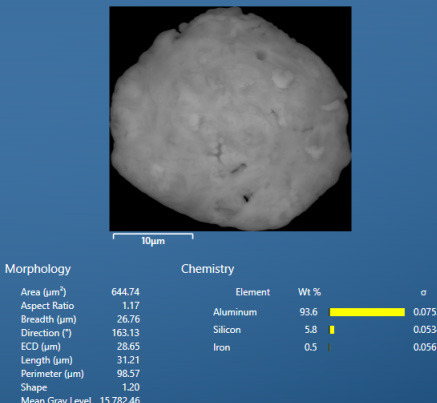
Task: Click the Length (µm) label
Action: click(46, 360)
